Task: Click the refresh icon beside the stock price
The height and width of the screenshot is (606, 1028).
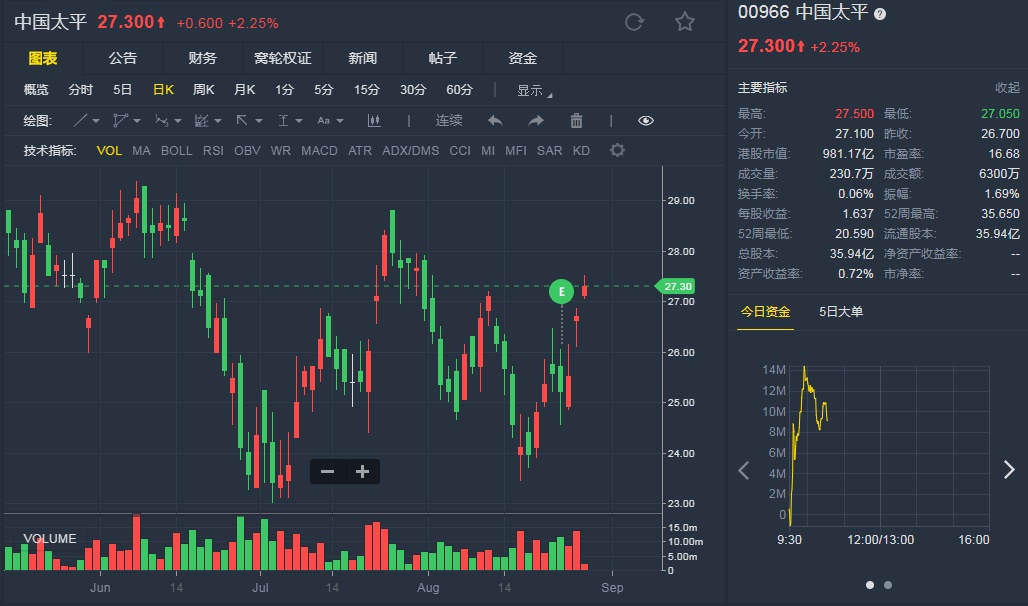Action: tap(634, 22)
